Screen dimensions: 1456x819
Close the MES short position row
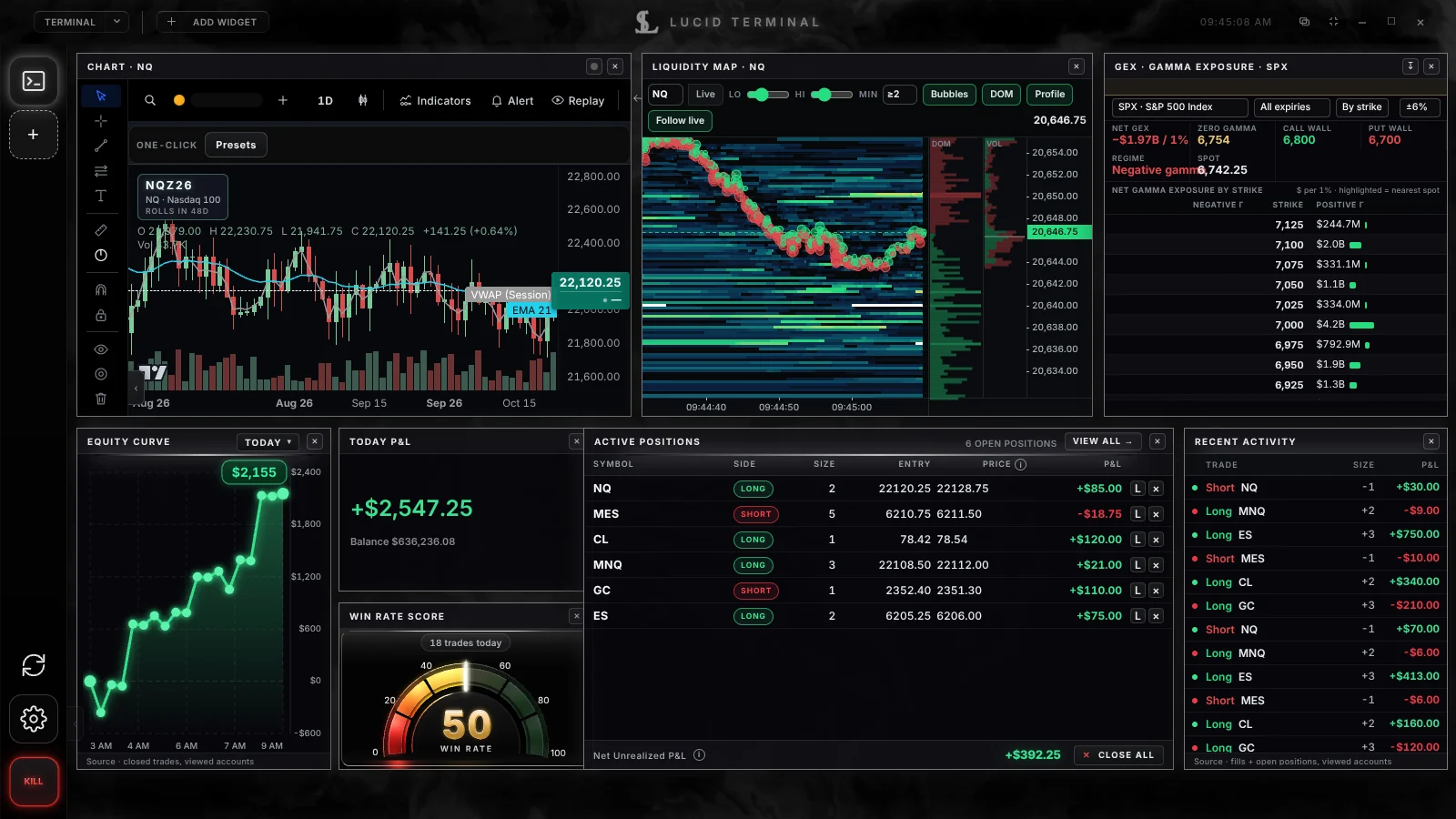[1156, 514]
